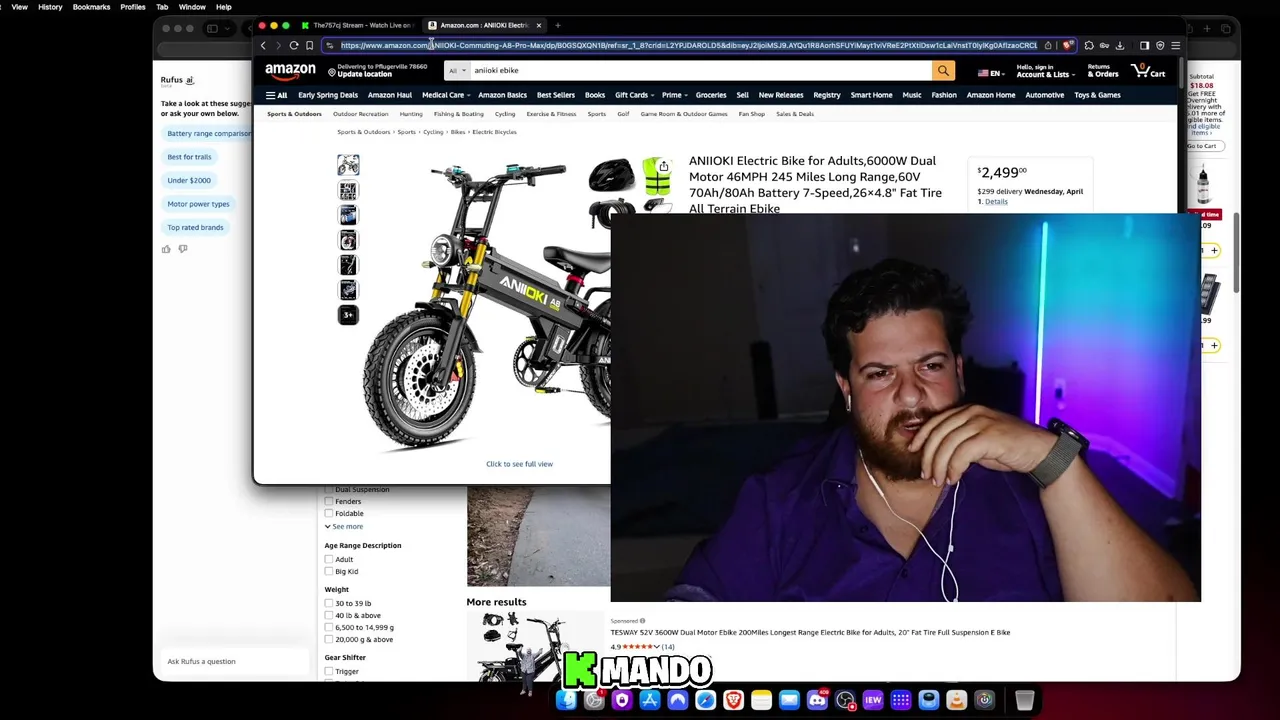Click the share icon over the product image
This screenshot has width=1280, height=720.
coord(663,167)
